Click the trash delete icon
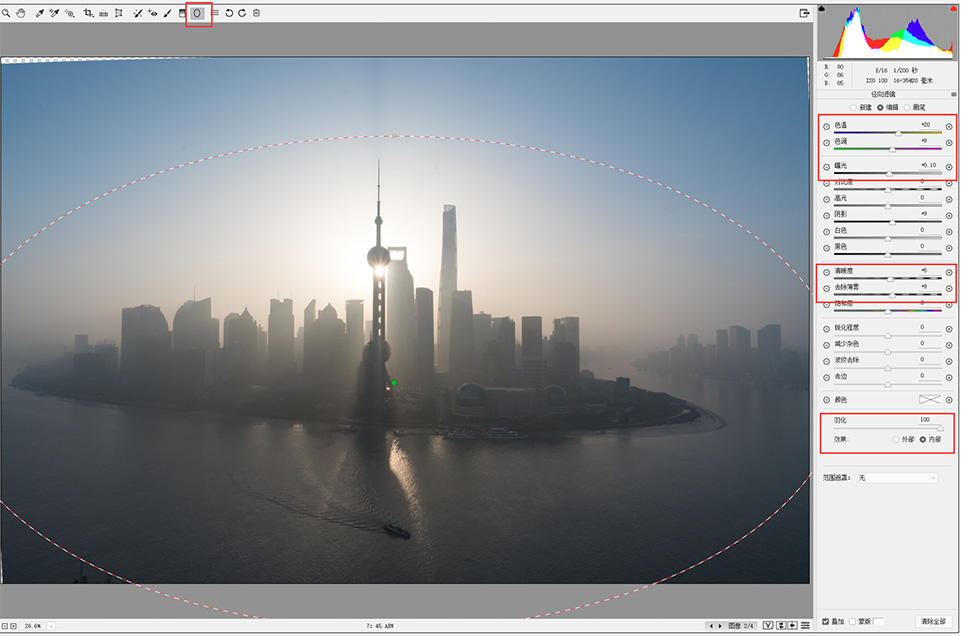 click(257, 13)
